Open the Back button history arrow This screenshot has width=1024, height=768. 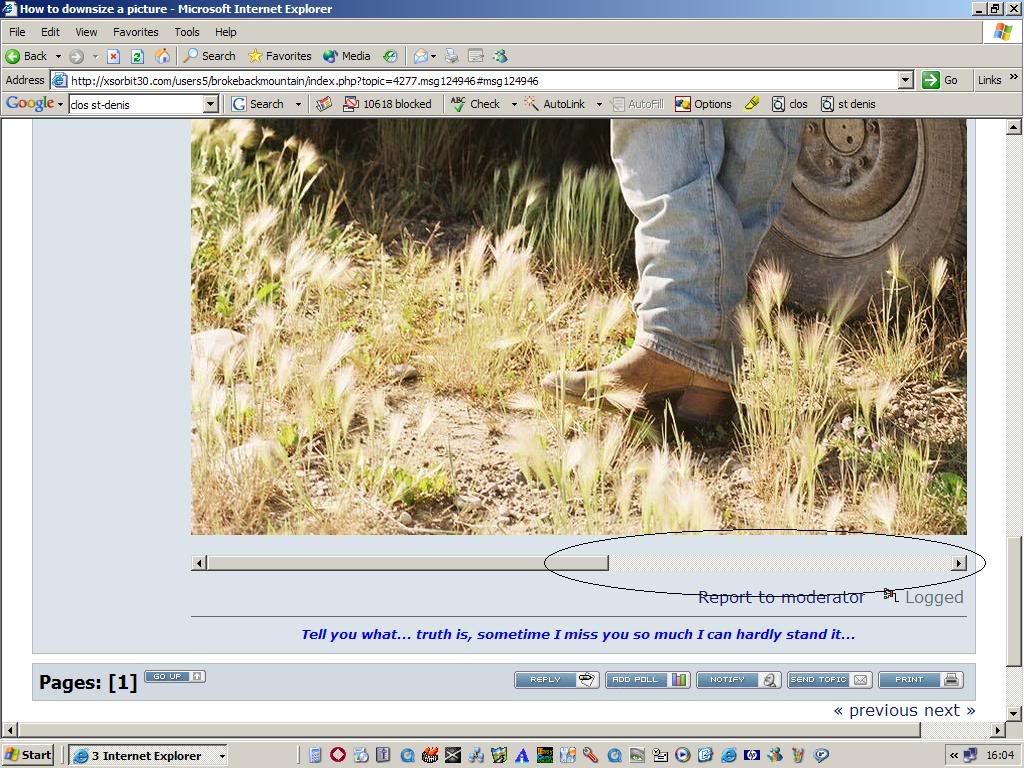click(x=58, y=56)
